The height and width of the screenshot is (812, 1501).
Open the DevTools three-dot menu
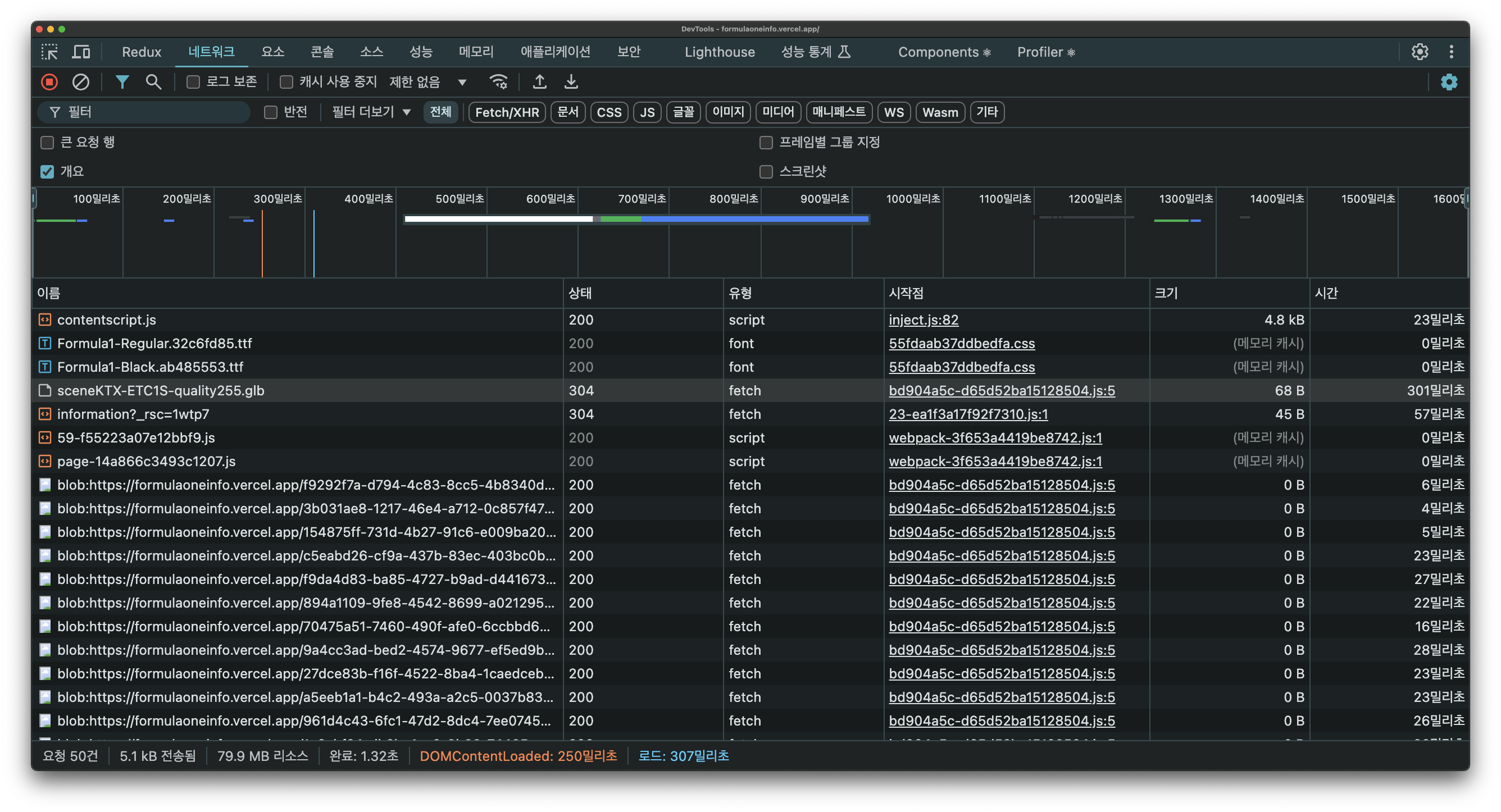tap(1451, 52)
